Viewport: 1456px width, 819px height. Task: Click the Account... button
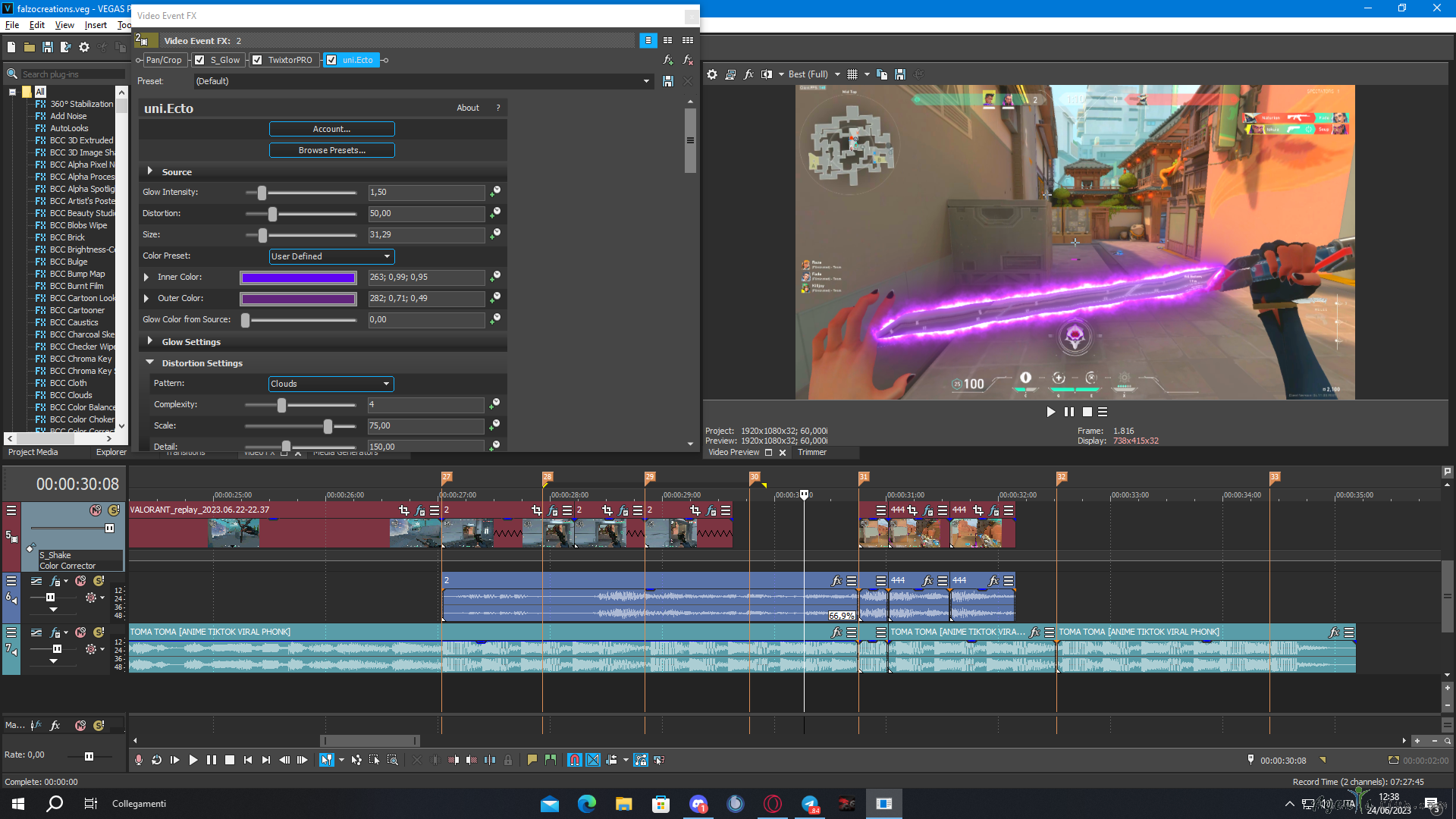pos(332,129)
